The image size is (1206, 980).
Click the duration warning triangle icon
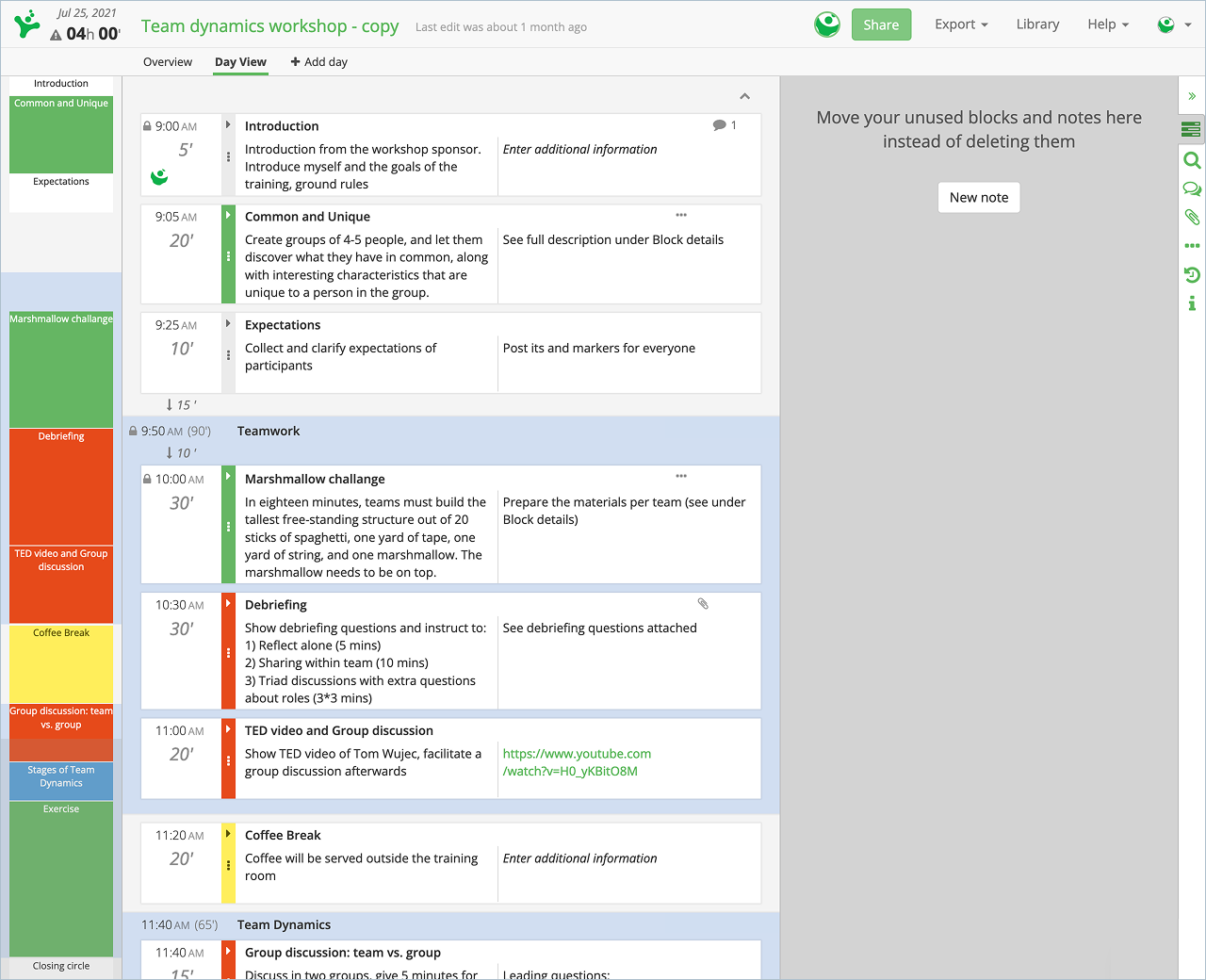(x=56, y=35)
